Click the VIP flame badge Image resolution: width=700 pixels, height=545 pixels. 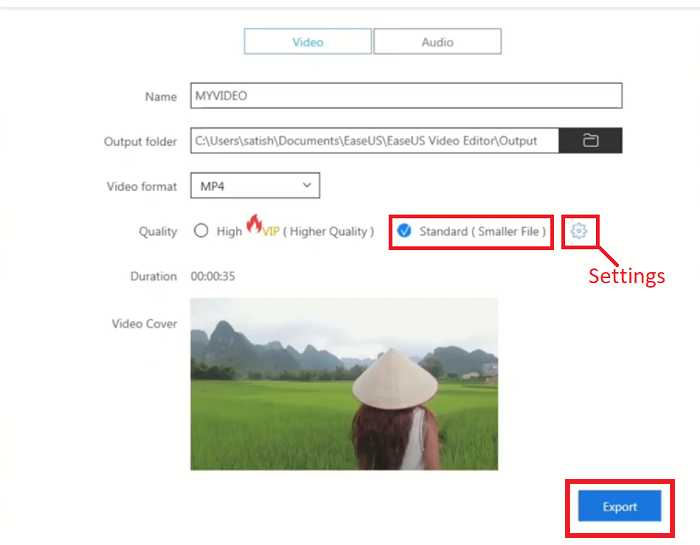pyautogui.click(x=263, y=226)
